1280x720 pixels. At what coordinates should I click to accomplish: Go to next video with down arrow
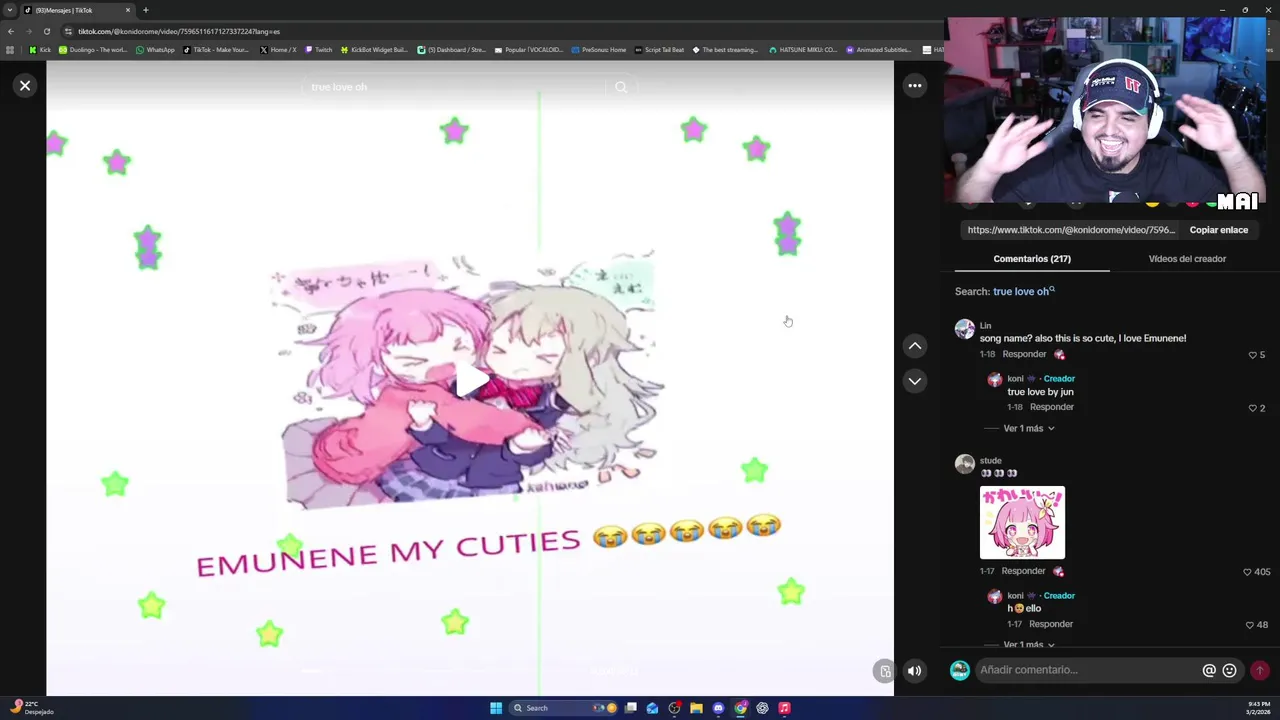click(x=914, y=381)
